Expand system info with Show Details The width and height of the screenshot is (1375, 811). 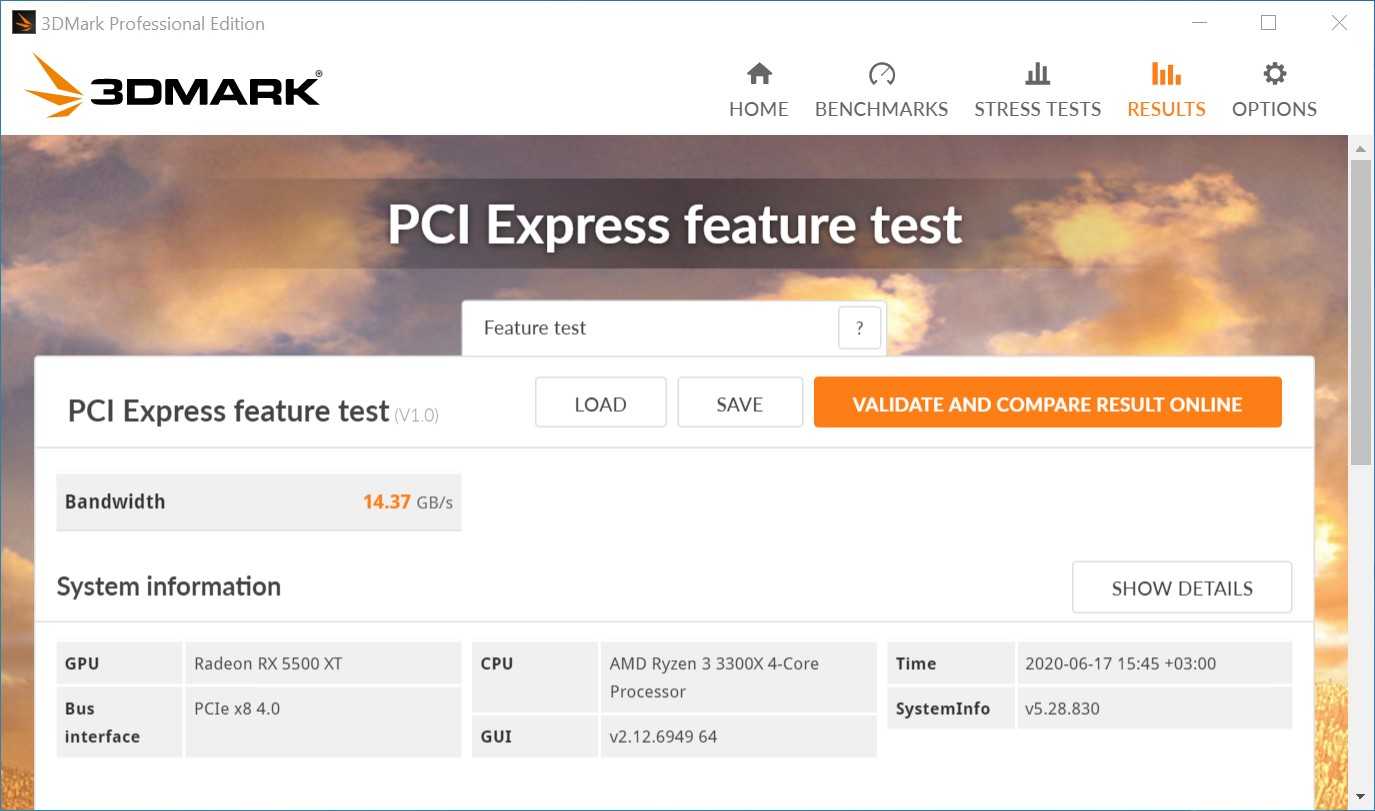[1181, 588]
